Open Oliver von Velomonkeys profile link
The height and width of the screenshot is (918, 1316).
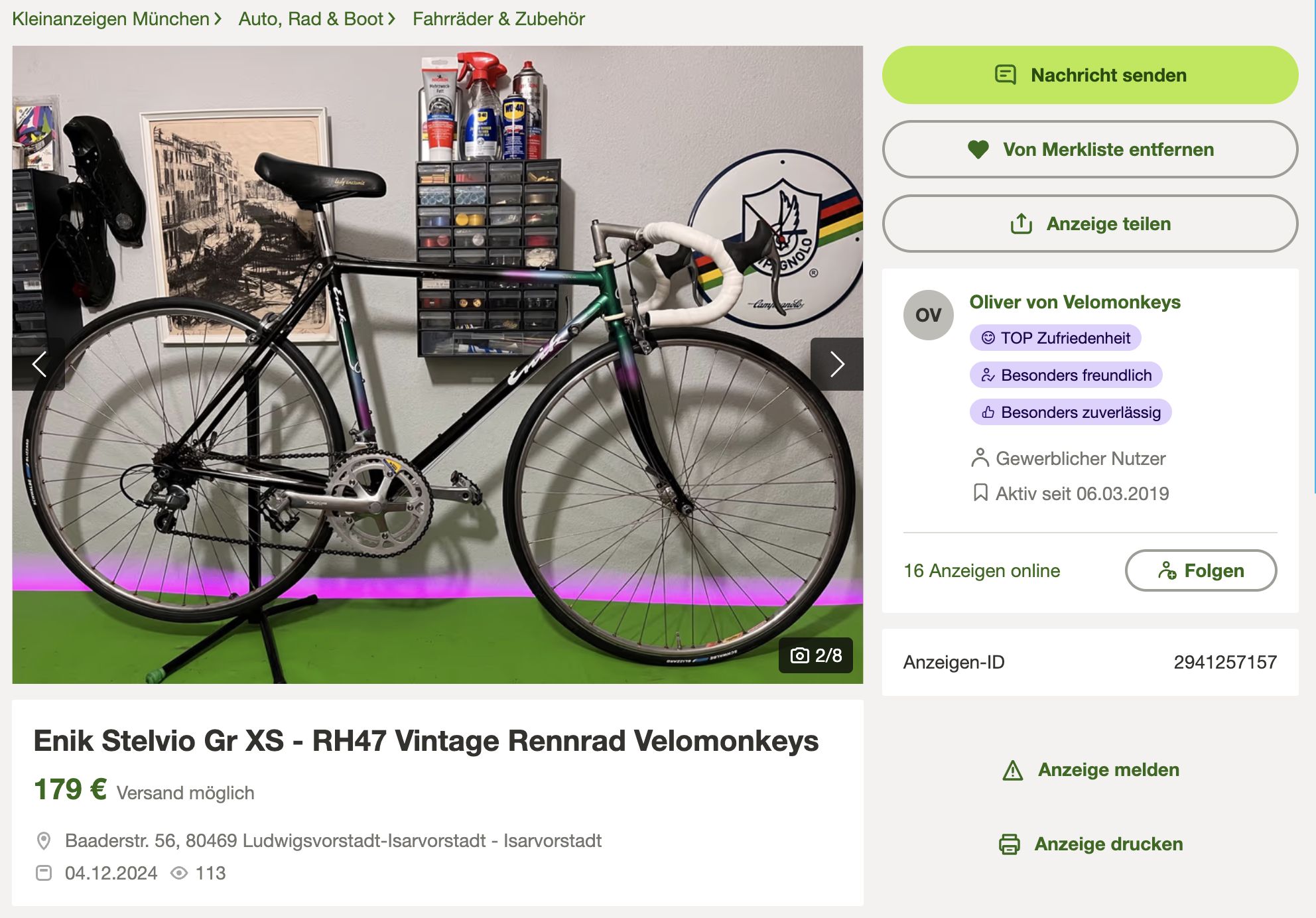click(x=1075, y=302)
